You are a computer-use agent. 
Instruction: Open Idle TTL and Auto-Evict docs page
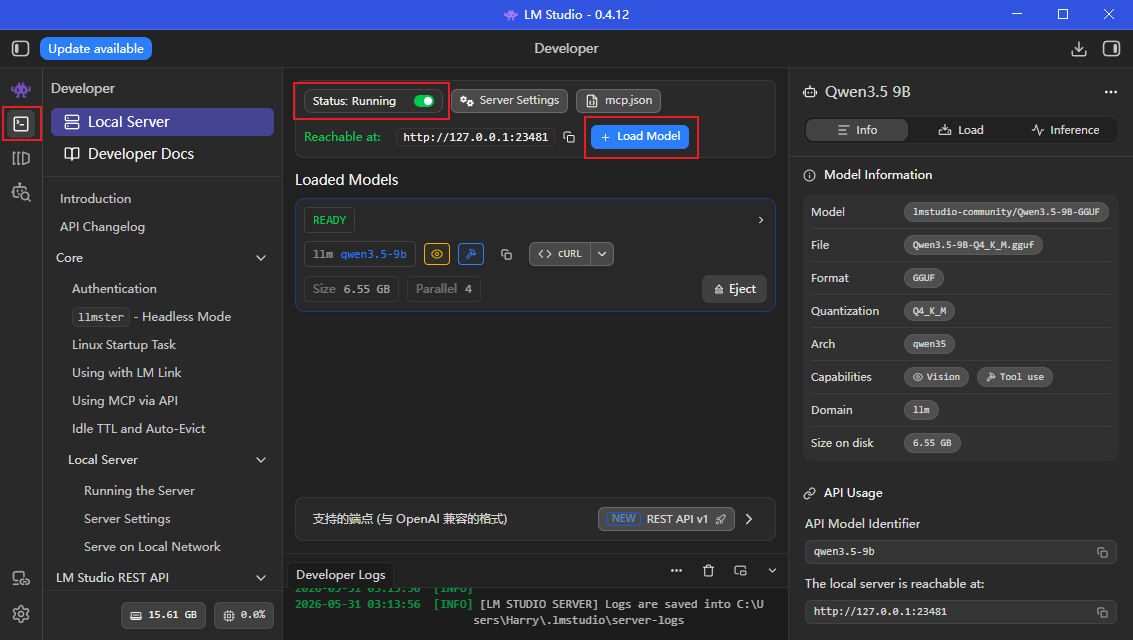(x=139, y=429)
